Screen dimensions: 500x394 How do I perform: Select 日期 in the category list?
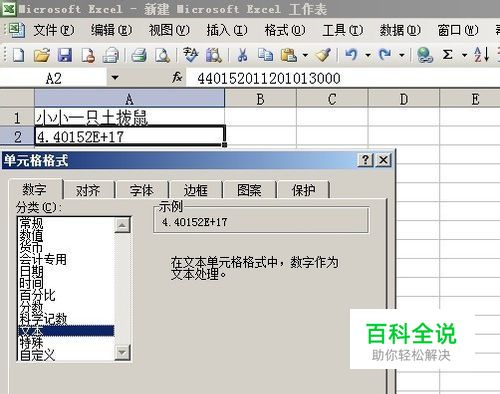pyautogui.click(x=66, y=271)
